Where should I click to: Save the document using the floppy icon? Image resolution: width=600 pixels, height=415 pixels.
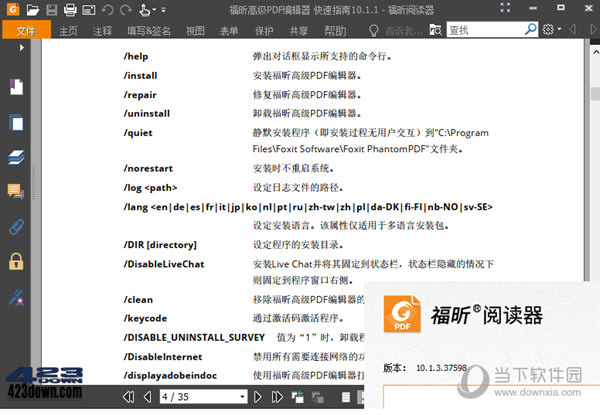point(52,10)
